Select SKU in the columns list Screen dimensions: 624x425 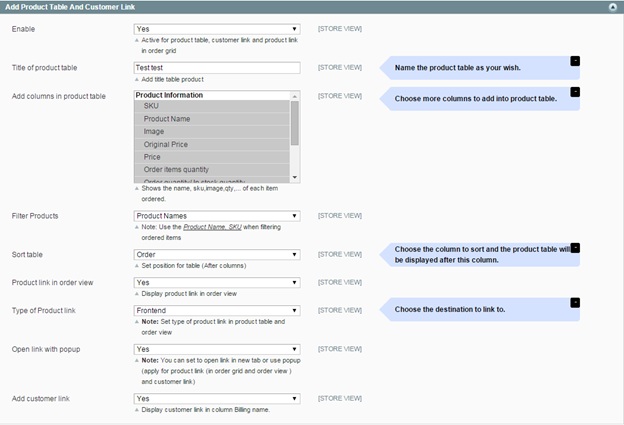pyautogui.click(x=212, y=106)
